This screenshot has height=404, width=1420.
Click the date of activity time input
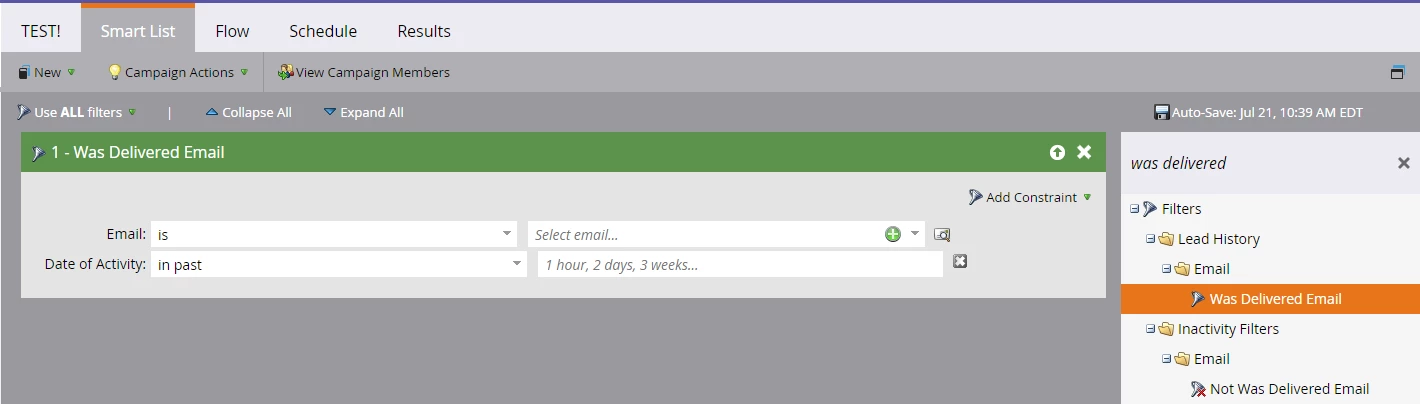(x=740, y=264)
